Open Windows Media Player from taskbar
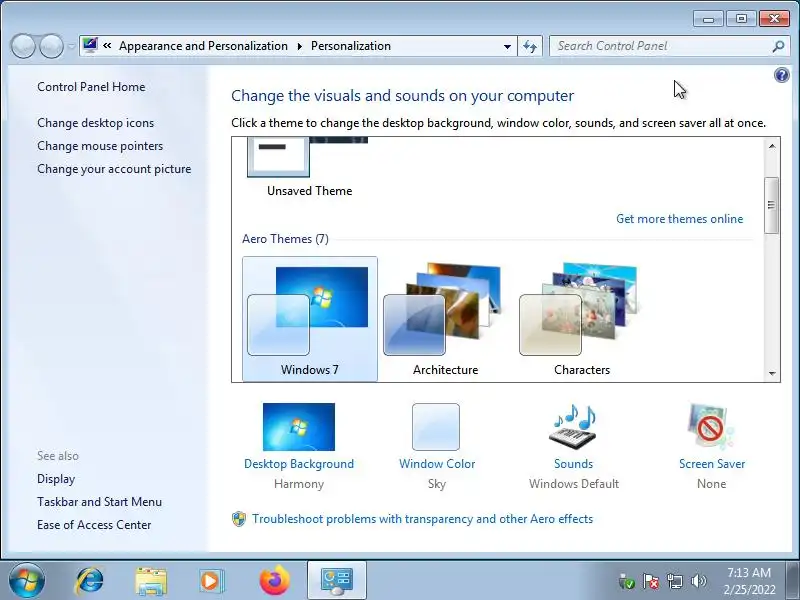Screen dimensions: 800x600 (211, 581)
